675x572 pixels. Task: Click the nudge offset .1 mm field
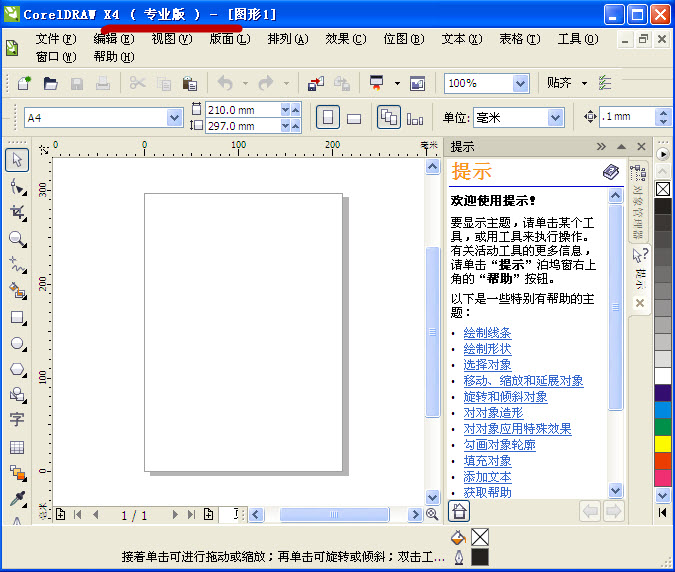627,117
